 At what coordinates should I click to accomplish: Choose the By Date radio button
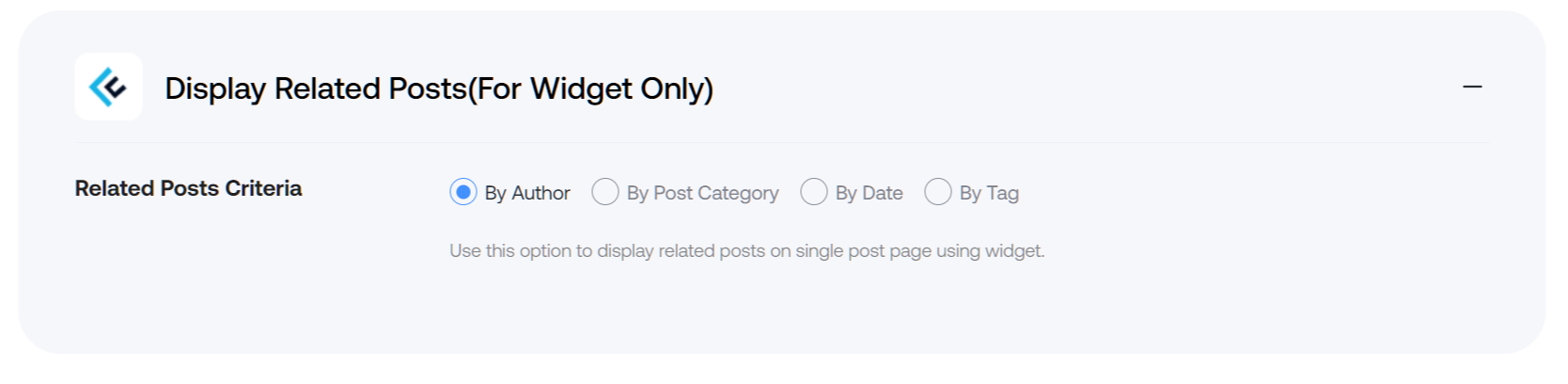point(814,192)
